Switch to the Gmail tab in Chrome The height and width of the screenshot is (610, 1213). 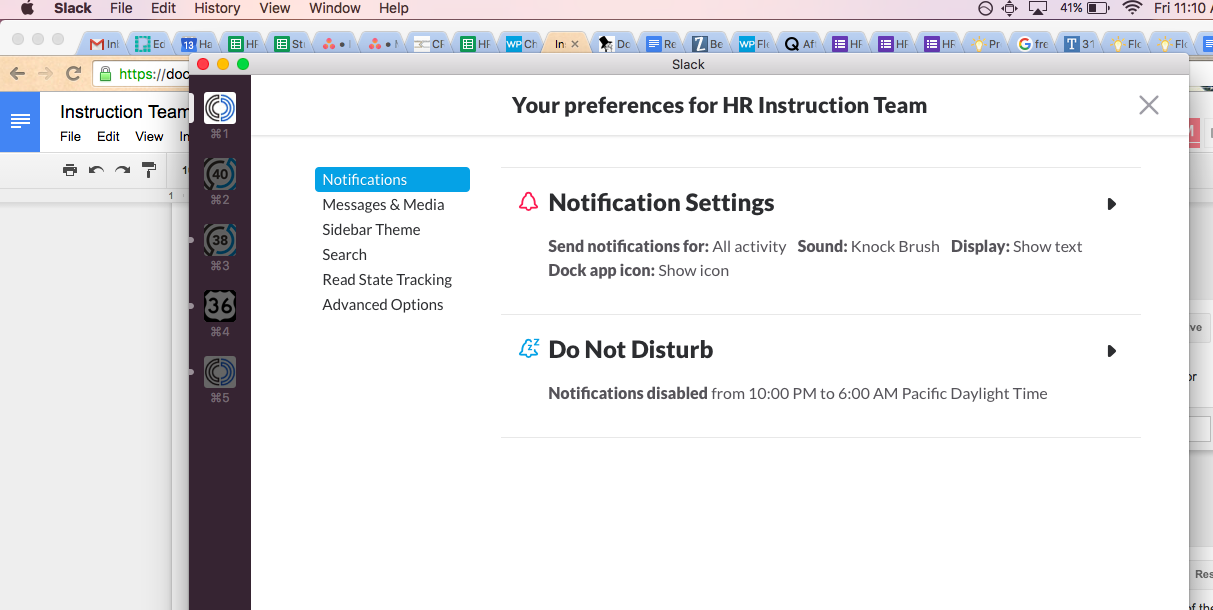[x=104, y=44]
